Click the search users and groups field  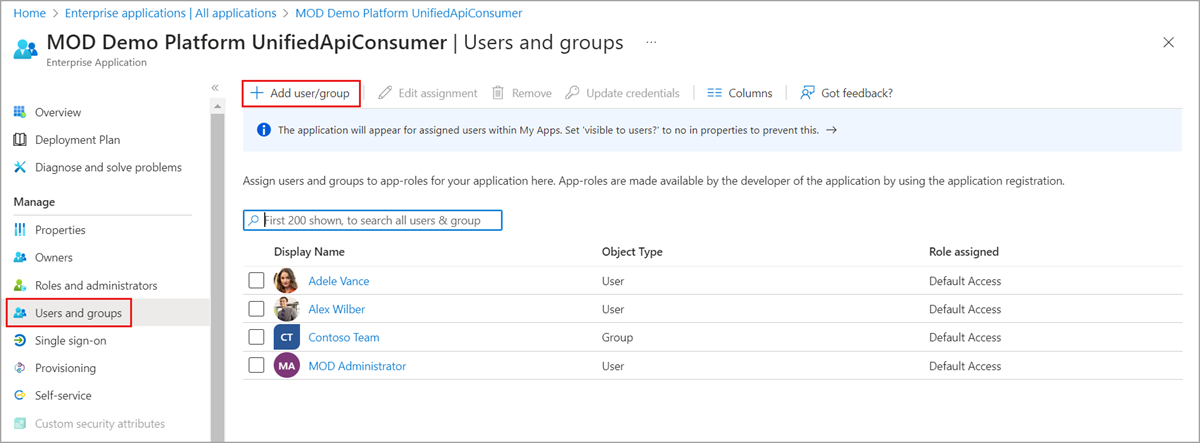[380, 220]
